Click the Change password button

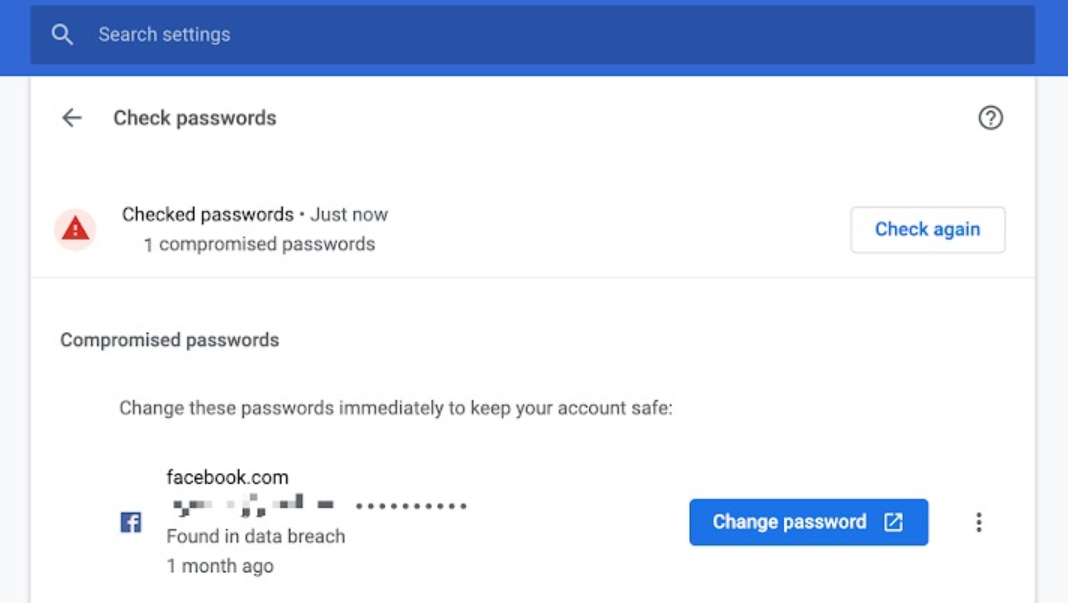coord(789,522)
